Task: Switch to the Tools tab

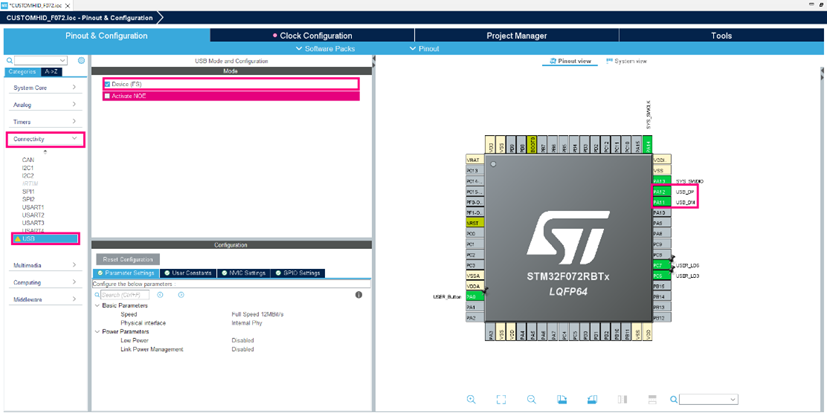Action: pyautogui.click(x=721, y=36)
